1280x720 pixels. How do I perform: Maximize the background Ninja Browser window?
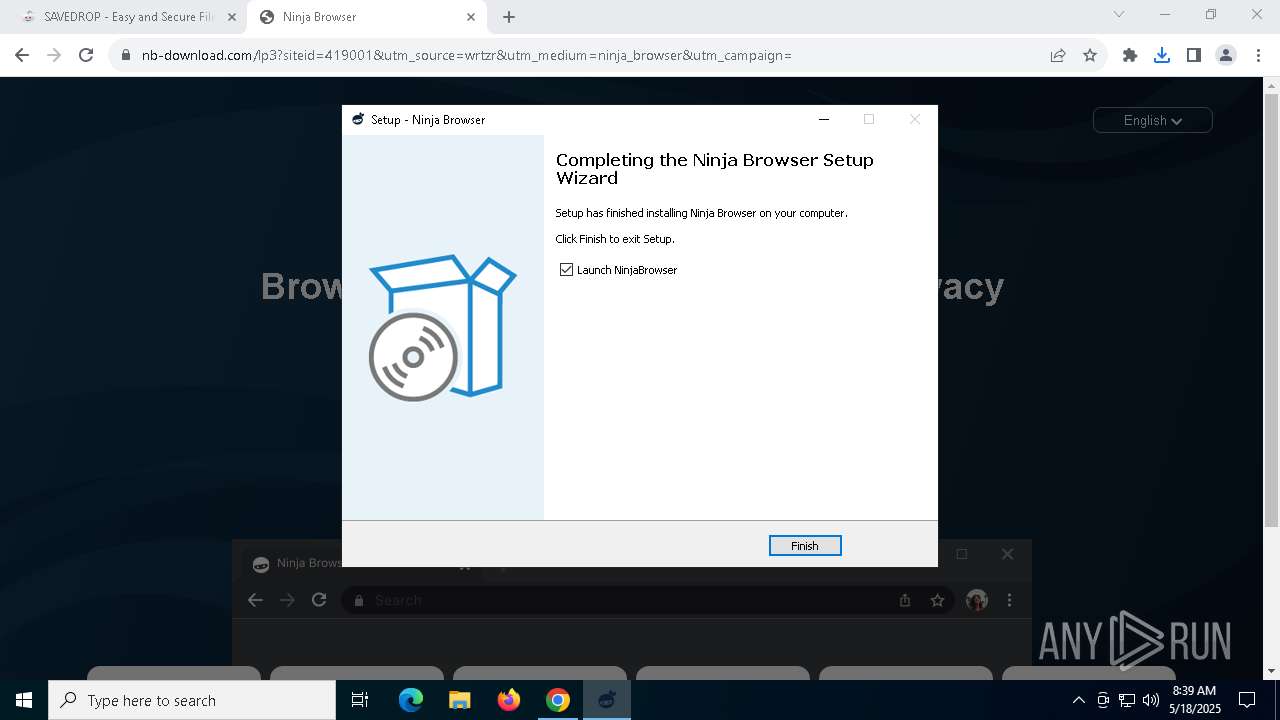pyautogui.click(x=962, y=554)
